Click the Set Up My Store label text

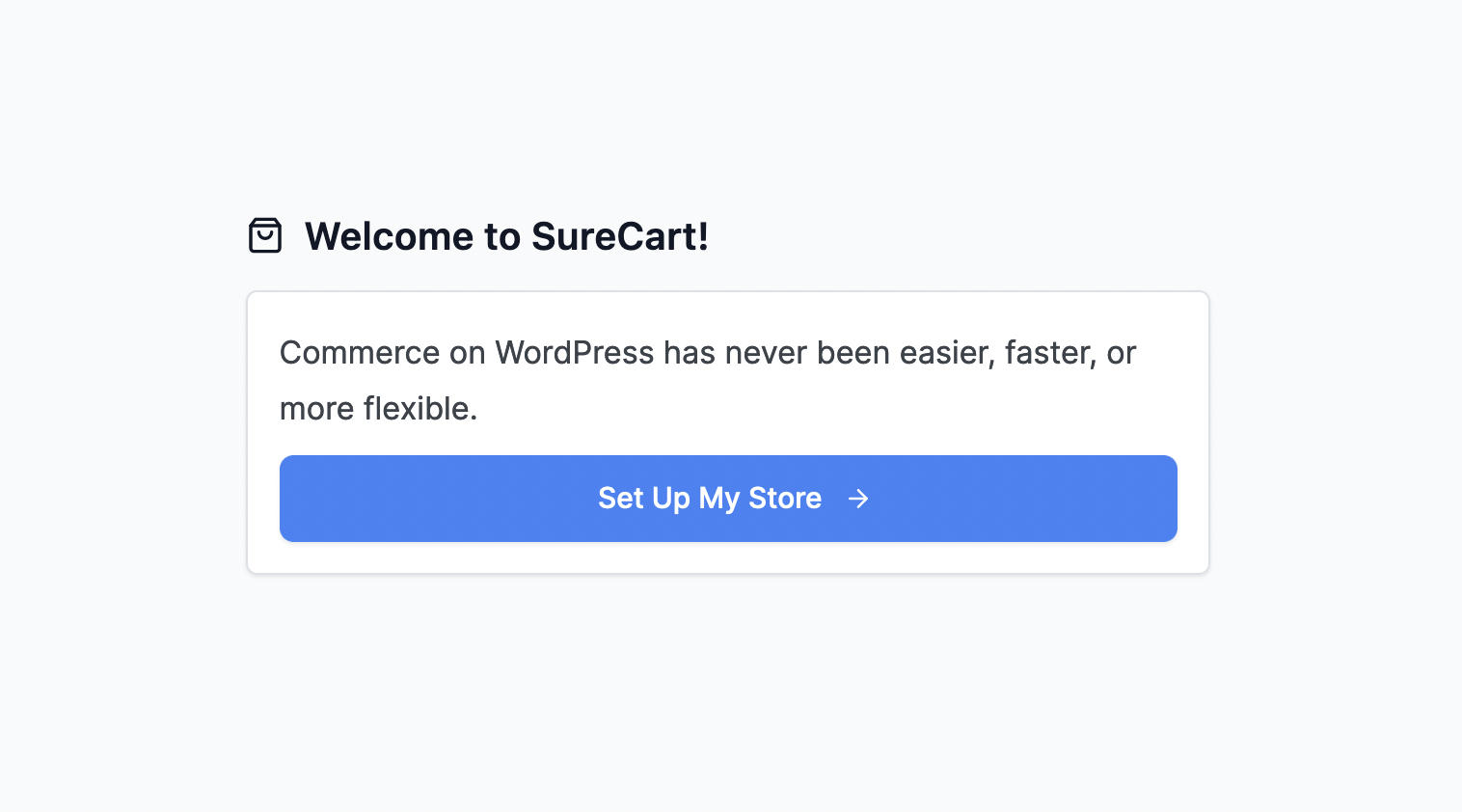[710, 499]
